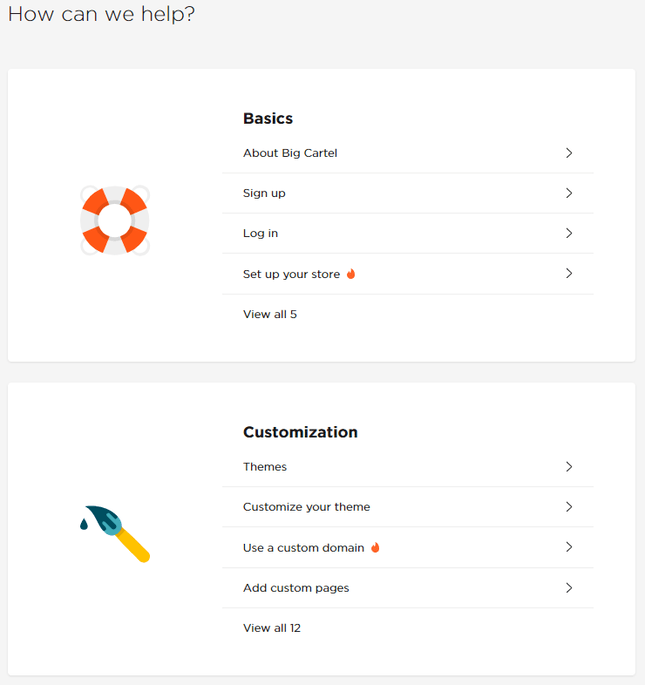Click the arrow on the Log in row

569,233
